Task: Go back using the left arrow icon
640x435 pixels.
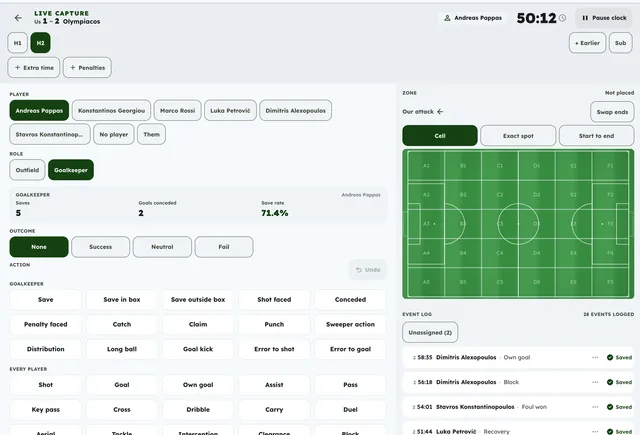Action: click(18, 18)
